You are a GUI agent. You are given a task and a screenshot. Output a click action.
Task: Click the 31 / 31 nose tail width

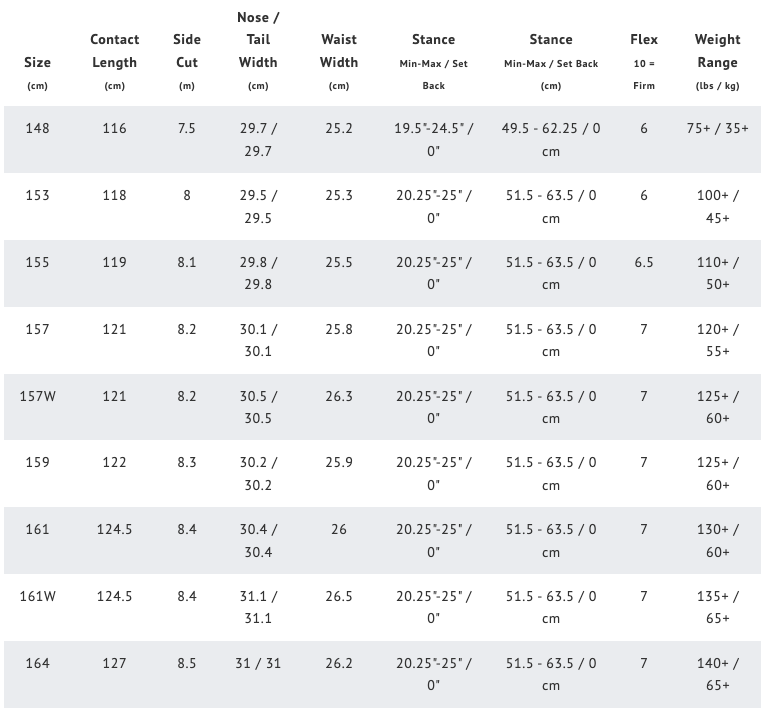(258, 663)
